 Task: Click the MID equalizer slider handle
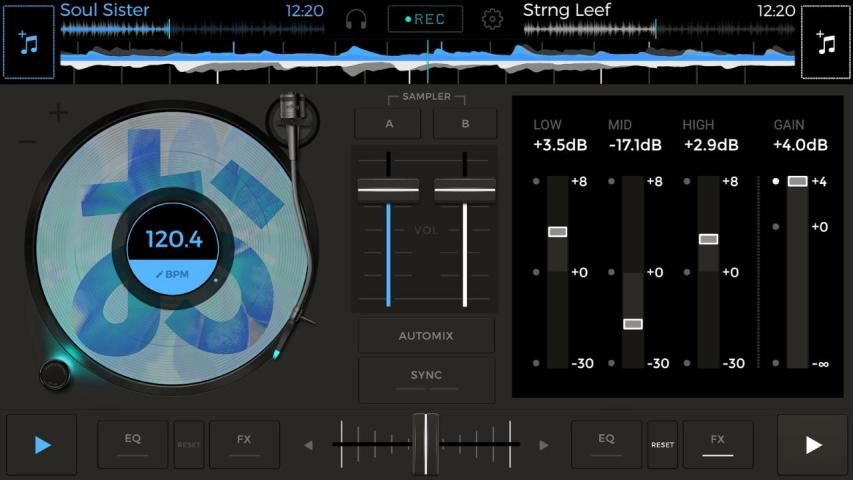633,324
